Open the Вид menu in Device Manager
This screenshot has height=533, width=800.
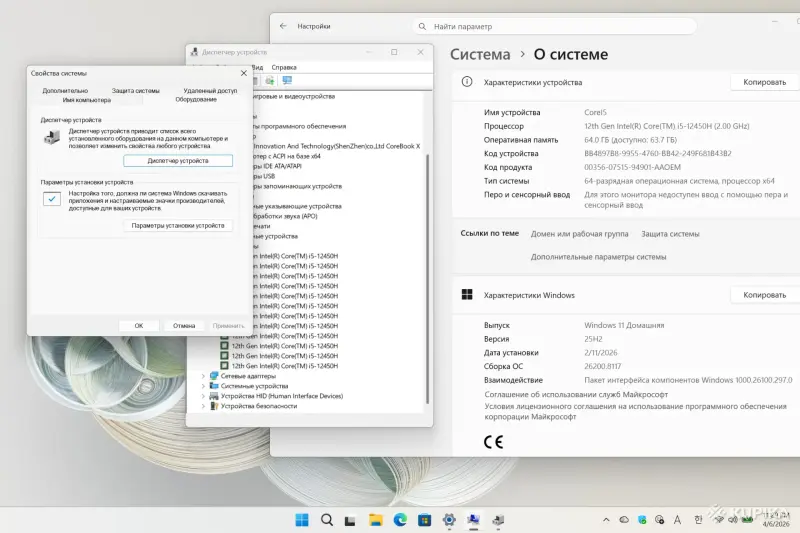click(258, 67)
